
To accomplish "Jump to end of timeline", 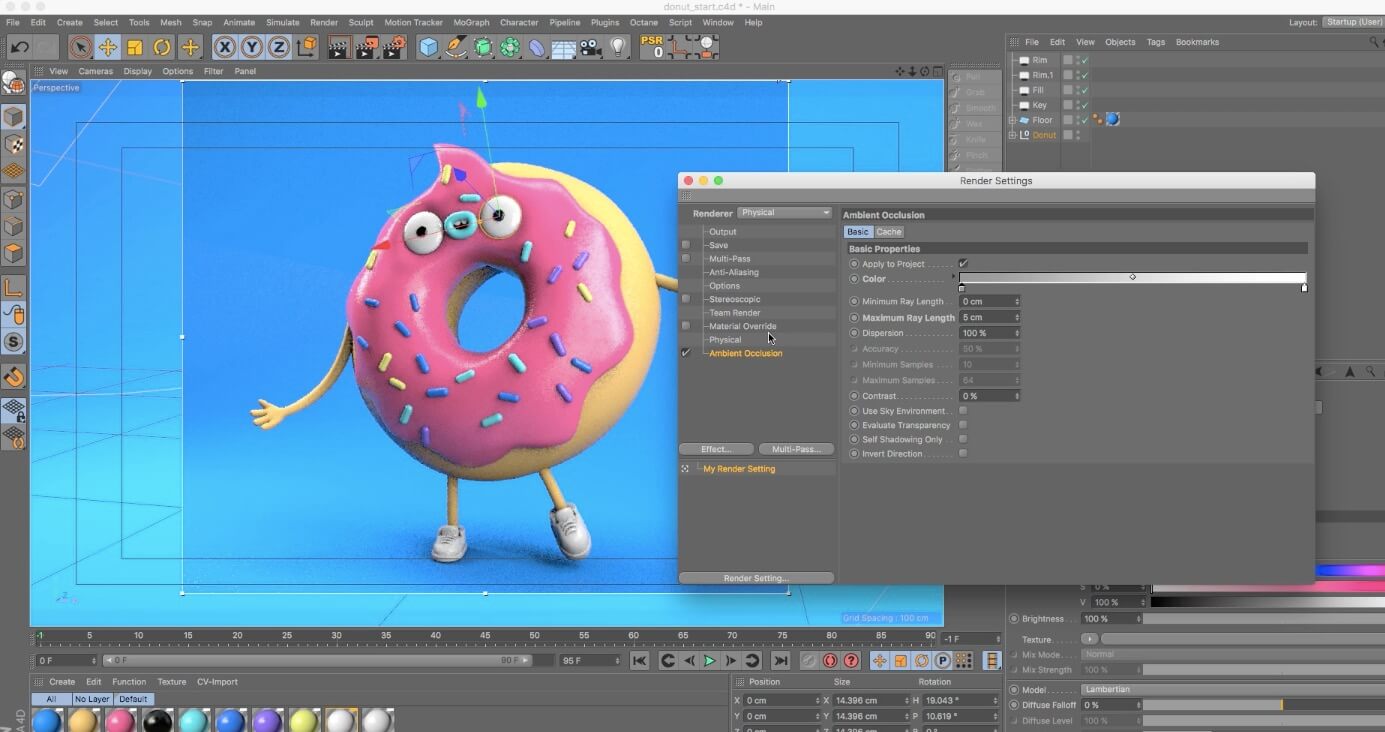I will coord(781,661).
